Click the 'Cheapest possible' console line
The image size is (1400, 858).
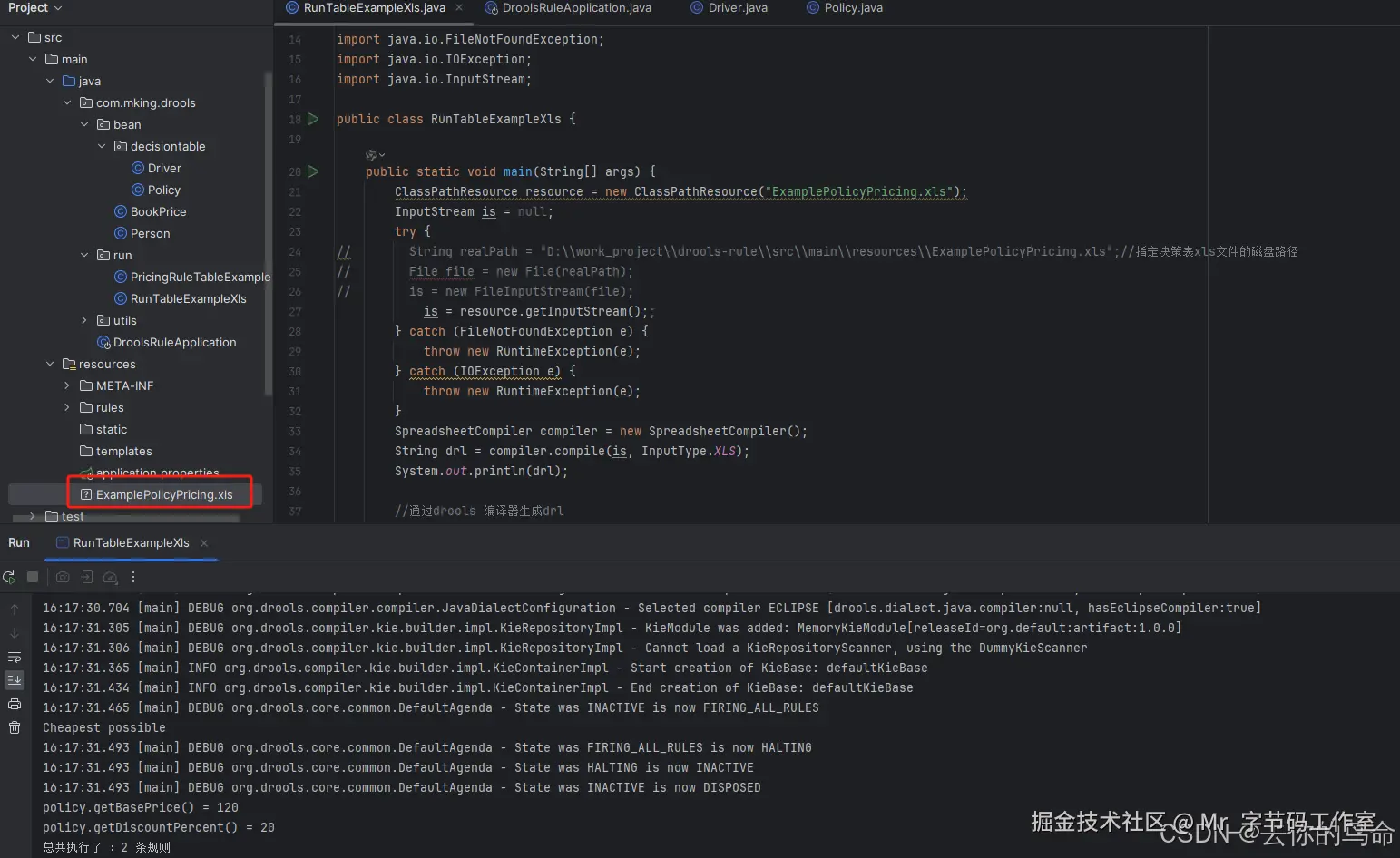104,727
